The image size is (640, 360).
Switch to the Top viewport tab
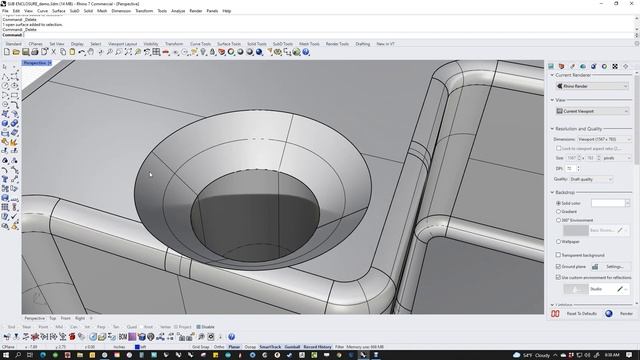[x=53, y=318]
